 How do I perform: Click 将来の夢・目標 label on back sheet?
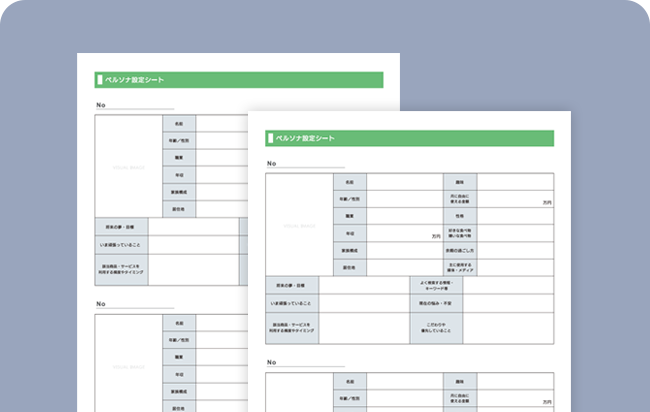121,227
